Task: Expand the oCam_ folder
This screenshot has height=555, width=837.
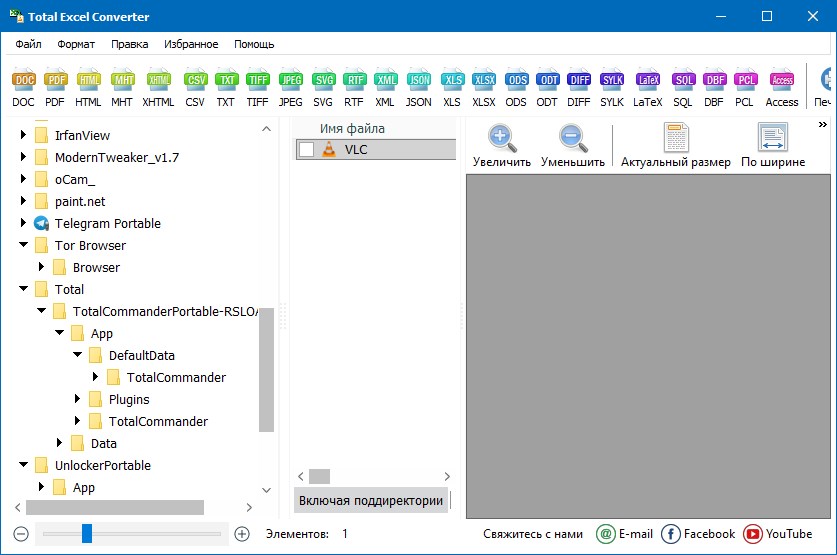Action: tap(23, 178)
